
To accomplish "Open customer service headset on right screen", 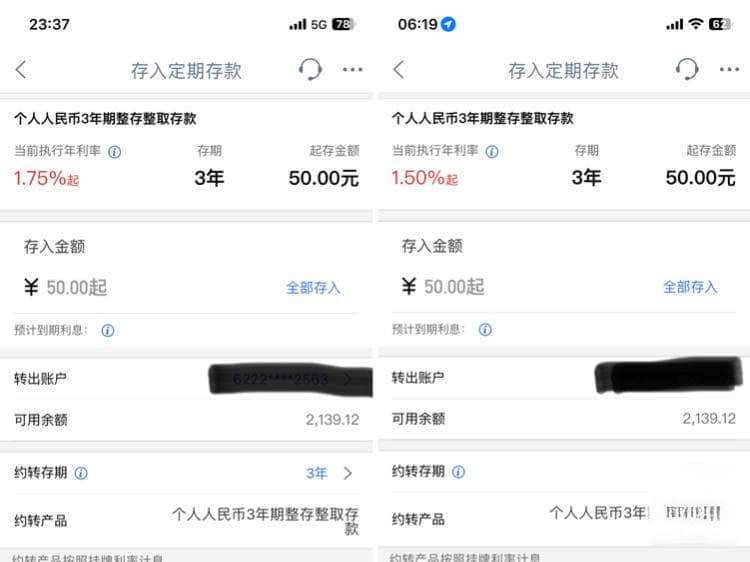I will pyautogui.click(x=687, y=69).
